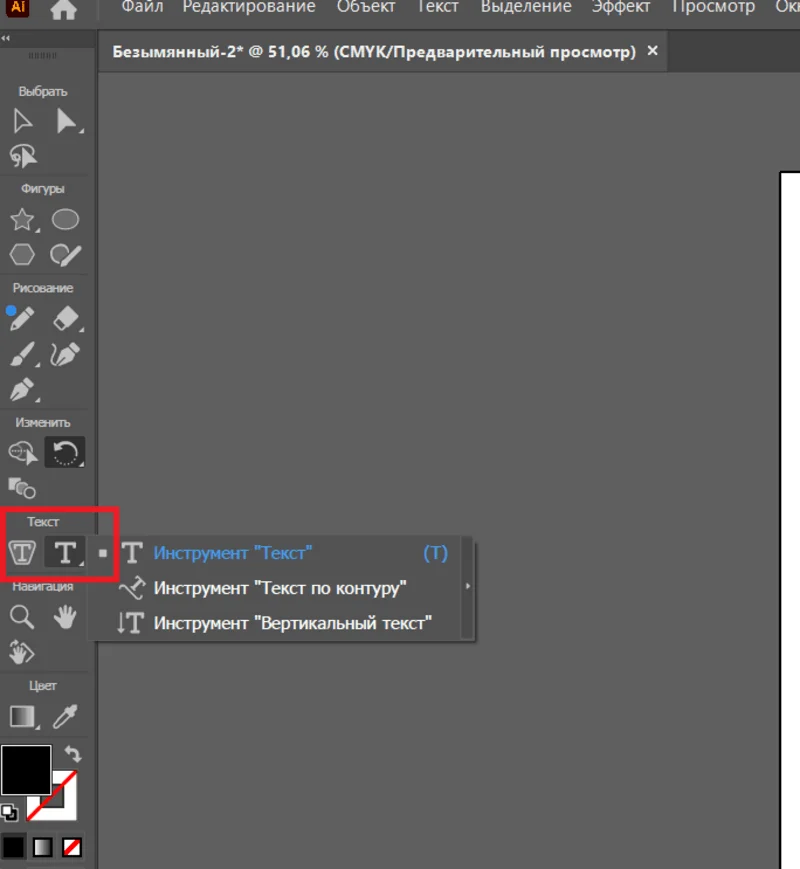Apply None mode button
The image size is (800, 869).
tap(72, 847)
